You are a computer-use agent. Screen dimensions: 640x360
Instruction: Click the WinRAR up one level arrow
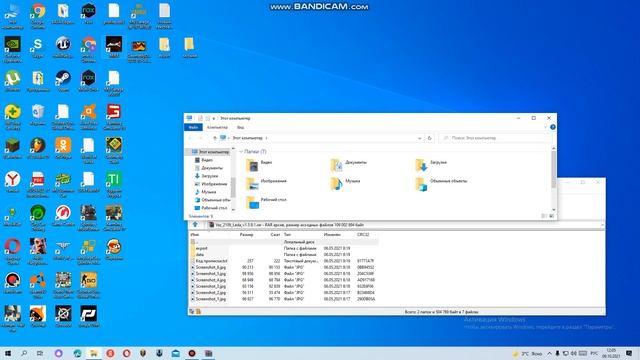(x=195, y=224)
